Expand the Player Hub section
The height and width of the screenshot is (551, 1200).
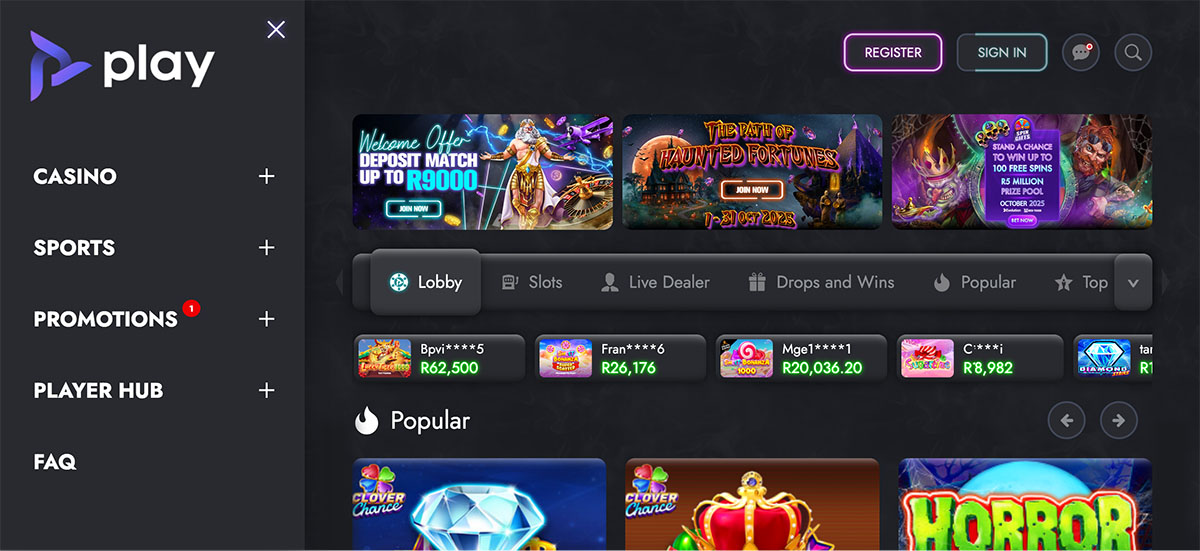point(266,390)
